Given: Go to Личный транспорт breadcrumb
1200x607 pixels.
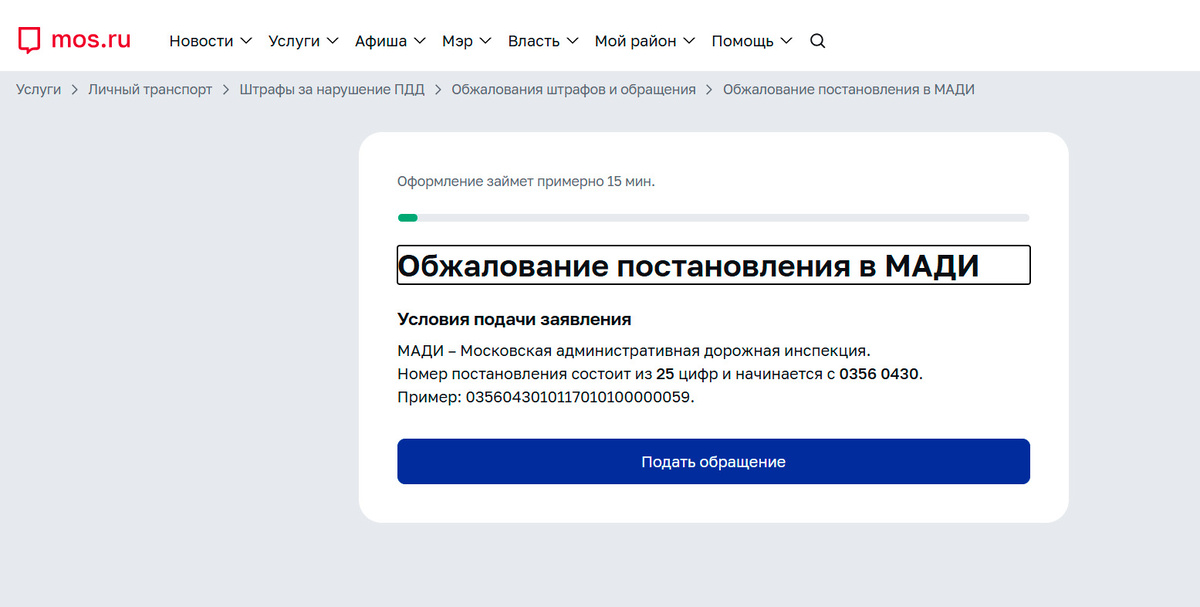Looking at the screenshot, I should tap(150, 89).
